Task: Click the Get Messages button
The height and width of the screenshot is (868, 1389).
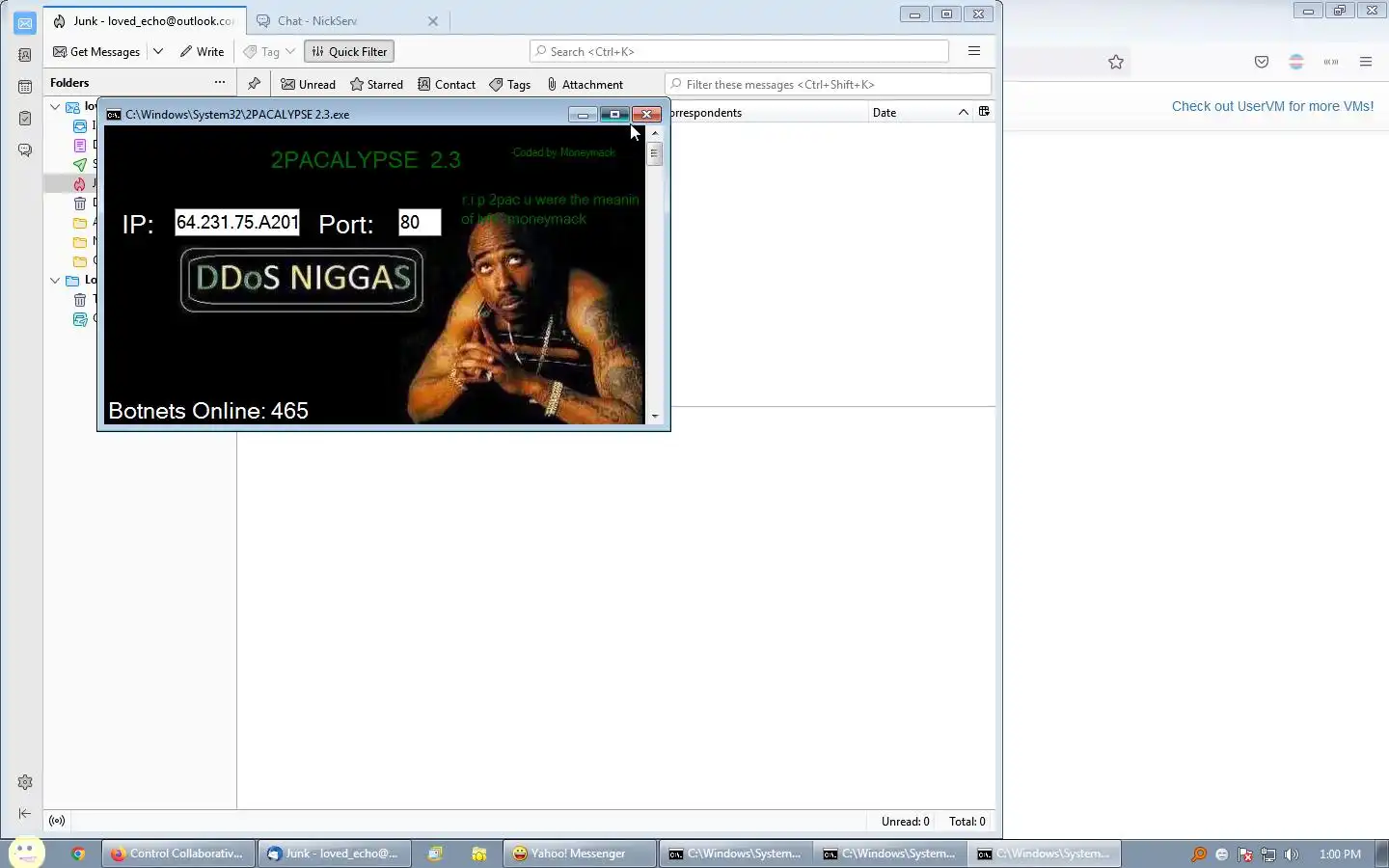Action: (96, 52)
